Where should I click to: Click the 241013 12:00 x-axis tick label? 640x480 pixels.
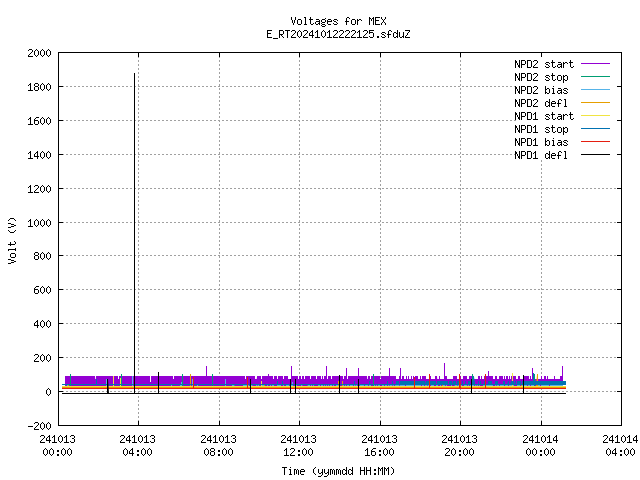click(298, 446)
